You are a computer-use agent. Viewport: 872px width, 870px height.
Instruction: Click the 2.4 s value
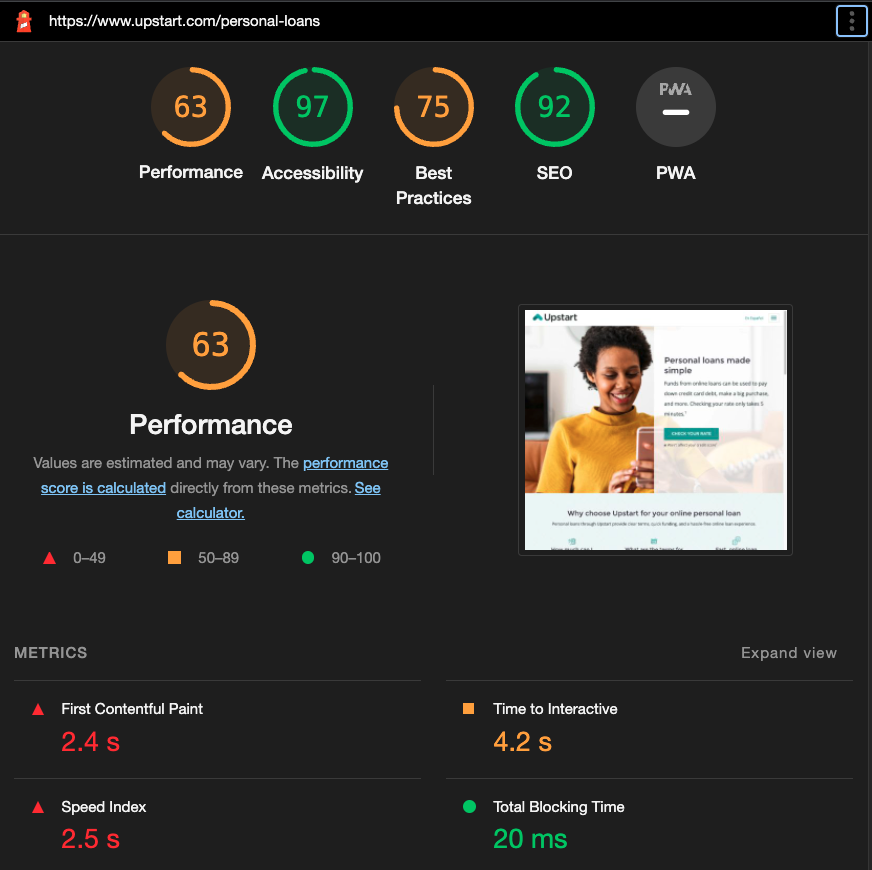91,742
